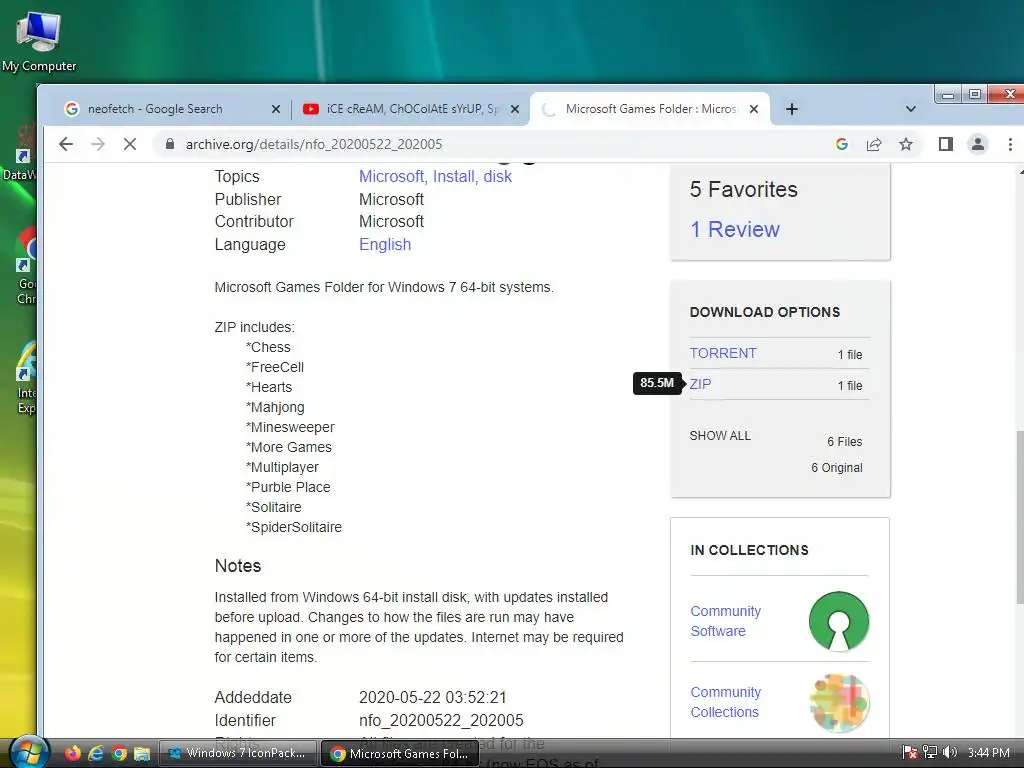Open the 1 Review link

click(735, 229)
